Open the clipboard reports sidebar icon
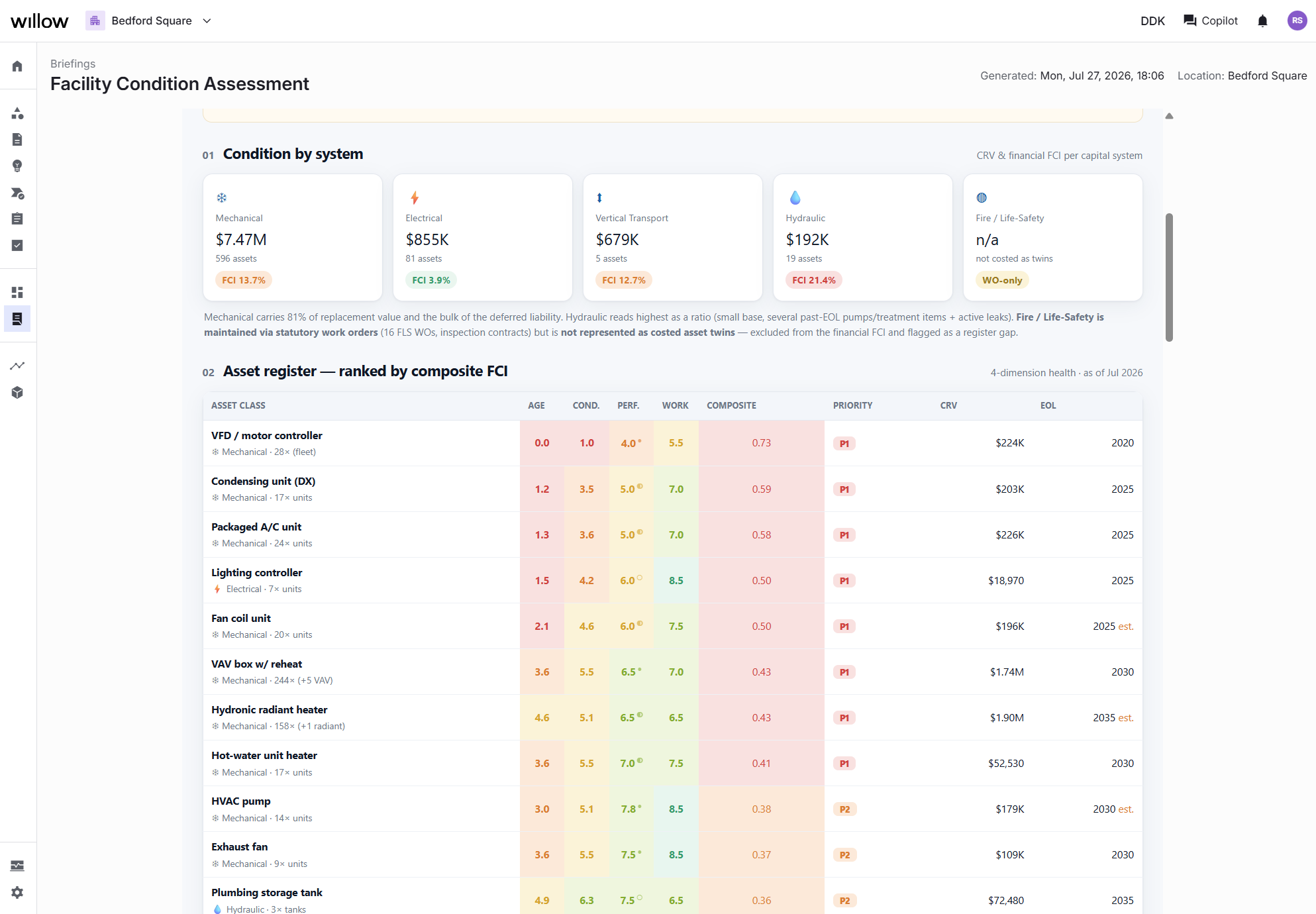 pyautogui.click(x=17, y=219)
